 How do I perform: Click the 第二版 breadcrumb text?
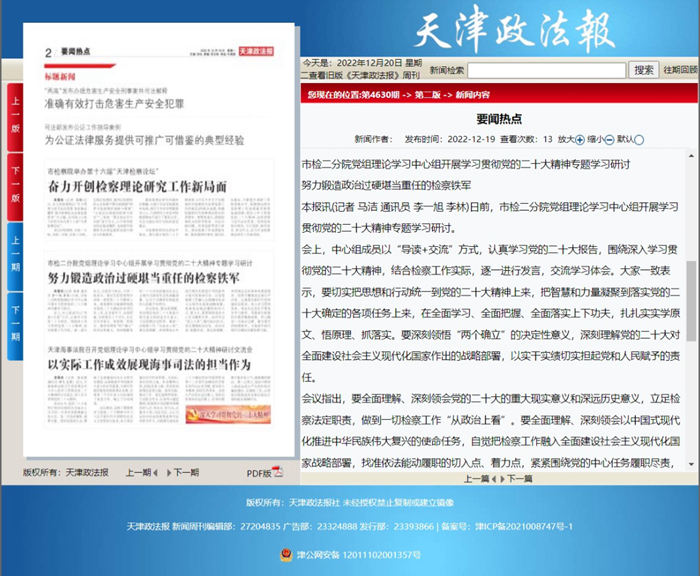click(428, 95)
